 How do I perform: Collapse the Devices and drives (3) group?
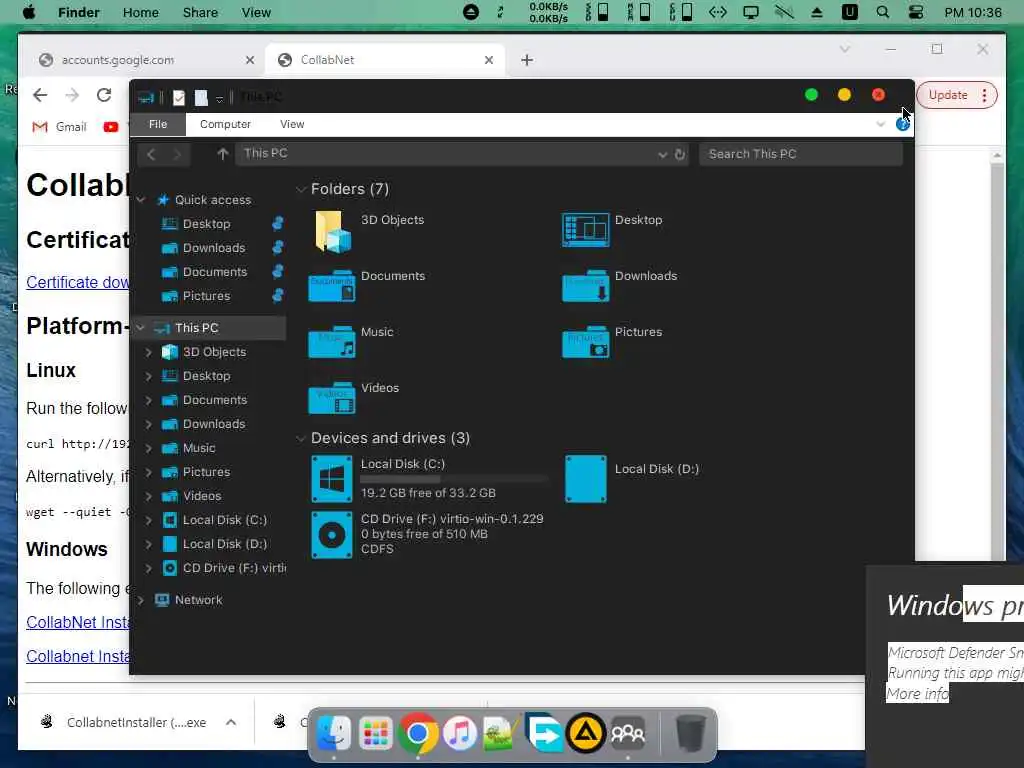[301, 438]
